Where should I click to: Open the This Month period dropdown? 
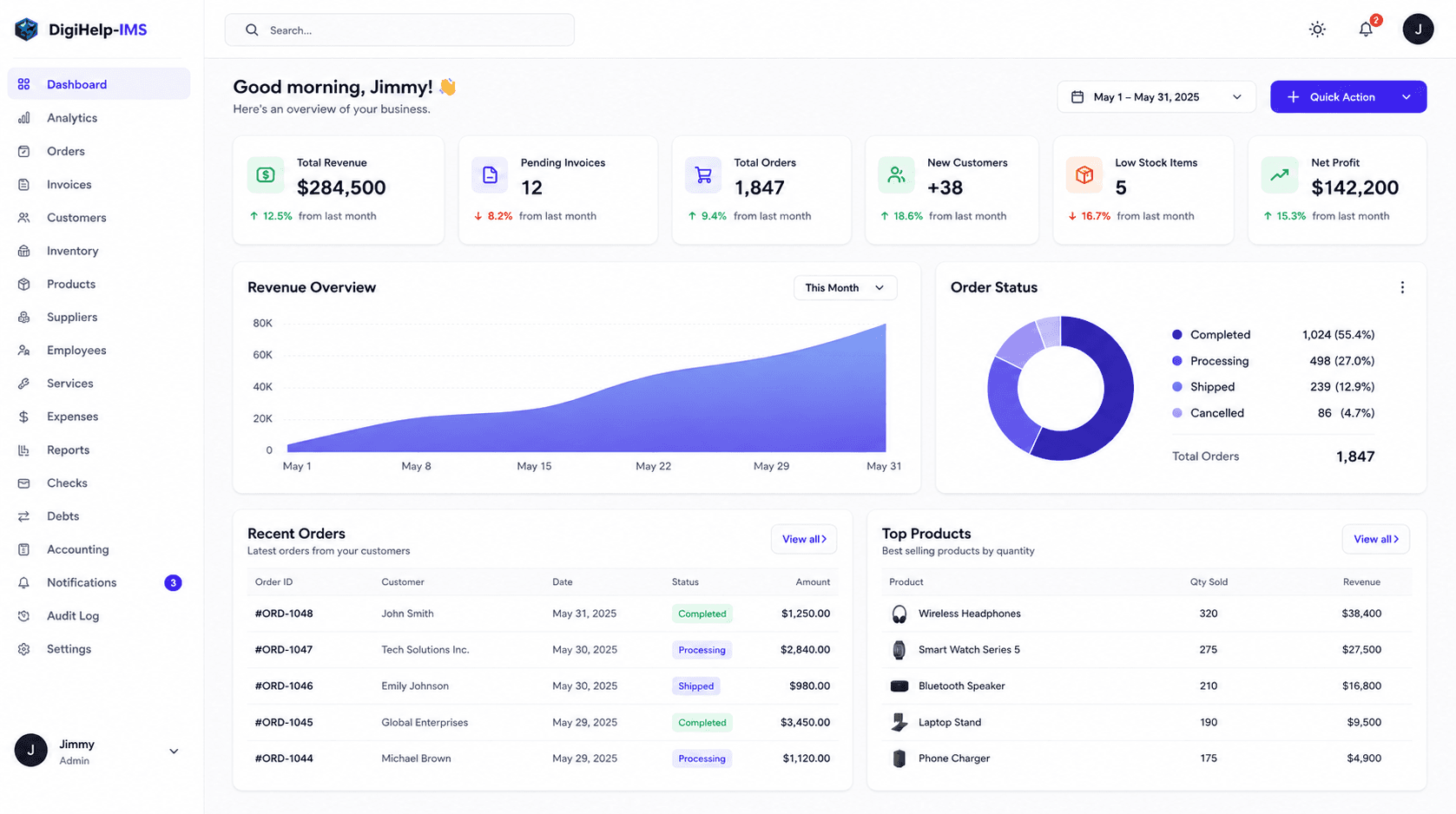(x=845, y=288)
